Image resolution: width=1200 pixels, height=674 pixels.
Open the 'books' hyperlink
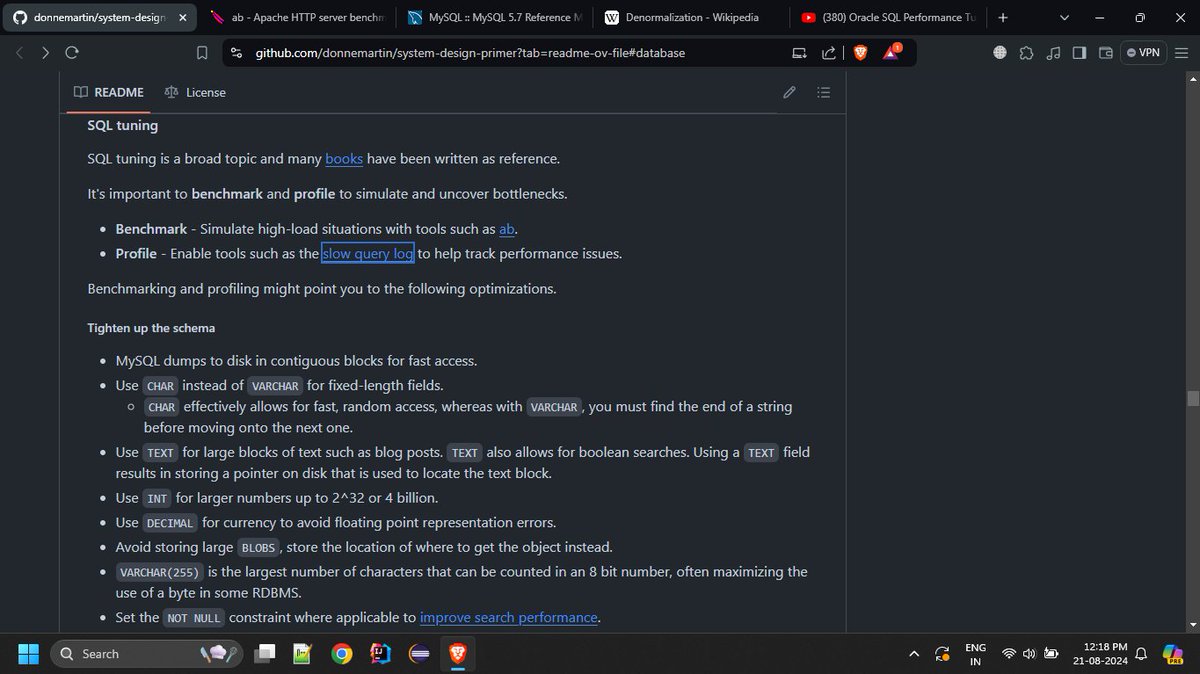pos(344,158)
